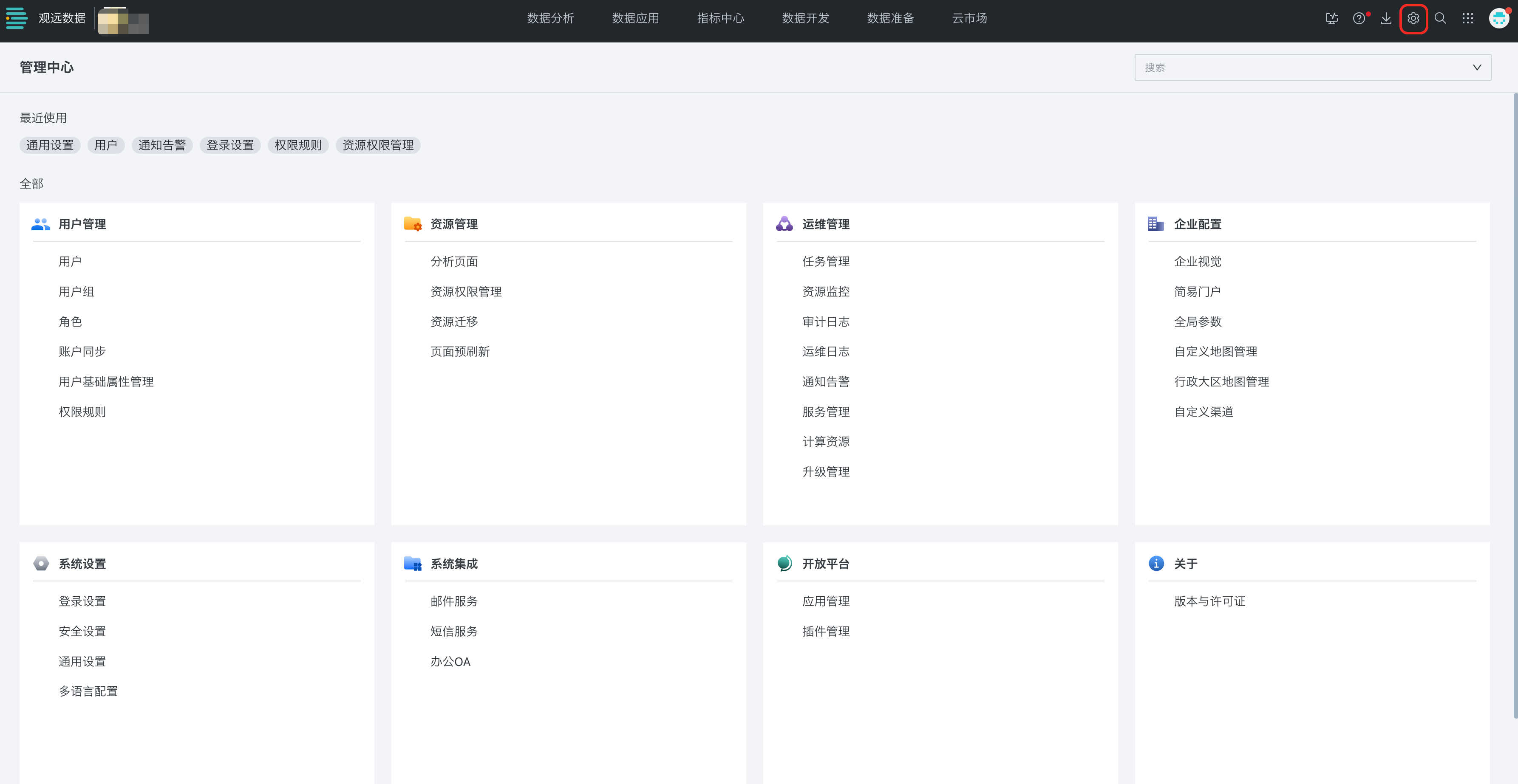Open 审计日志 link
This screenshot has width=1518, height=784.
click(826, 321)
